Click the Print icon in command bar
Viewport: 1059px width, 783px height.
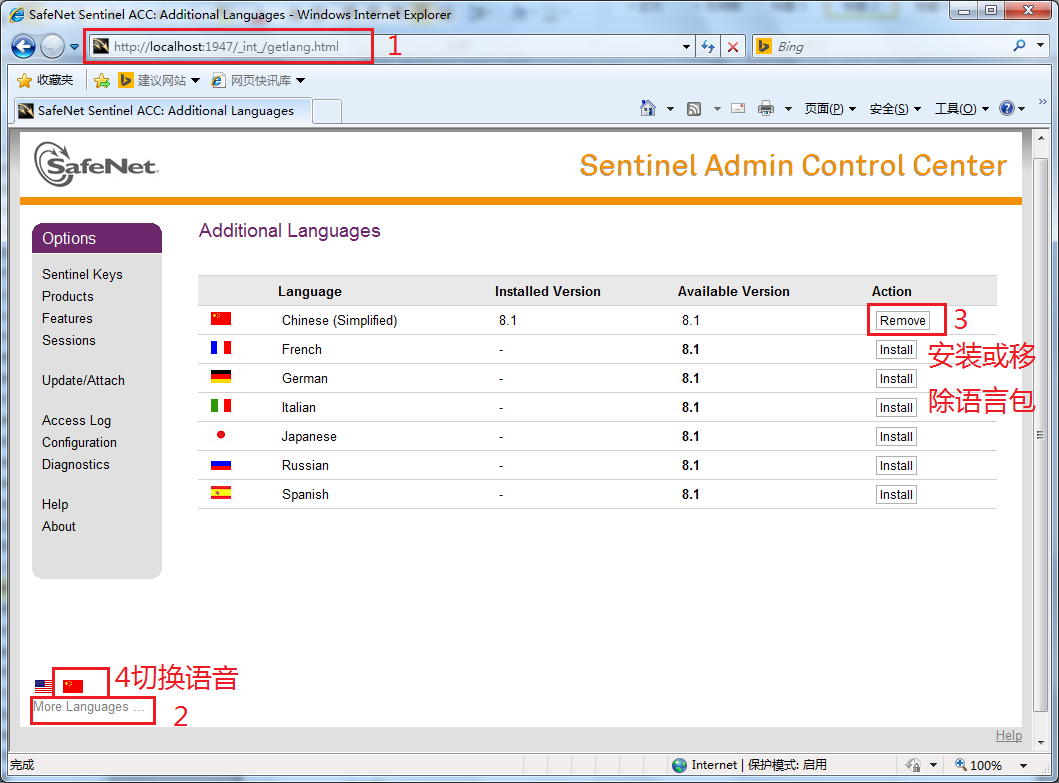(766, 109)
